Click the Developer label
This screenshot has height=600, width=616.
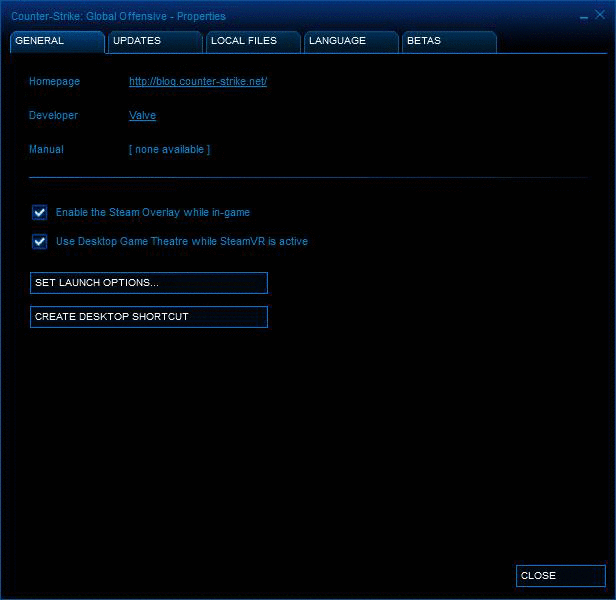(x=53, y=115)
